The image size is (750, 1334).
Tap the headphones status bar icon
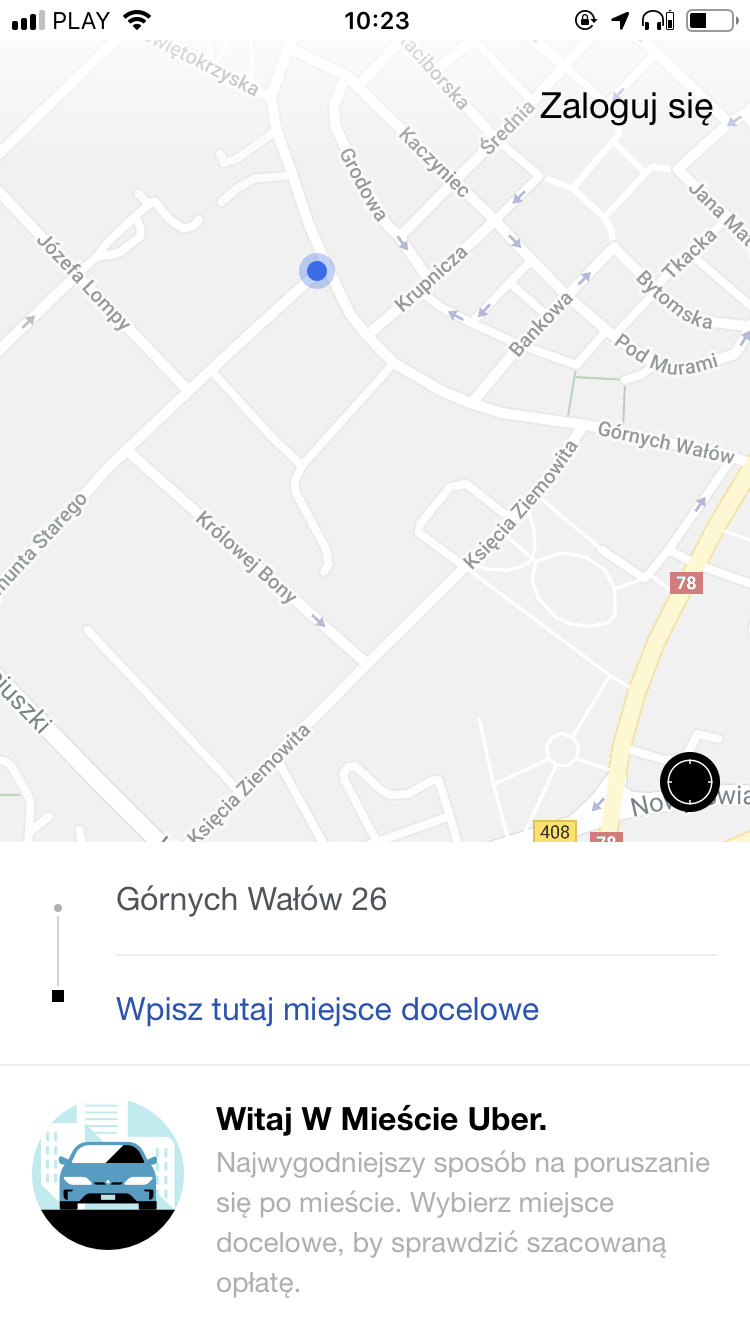point(657,20)
